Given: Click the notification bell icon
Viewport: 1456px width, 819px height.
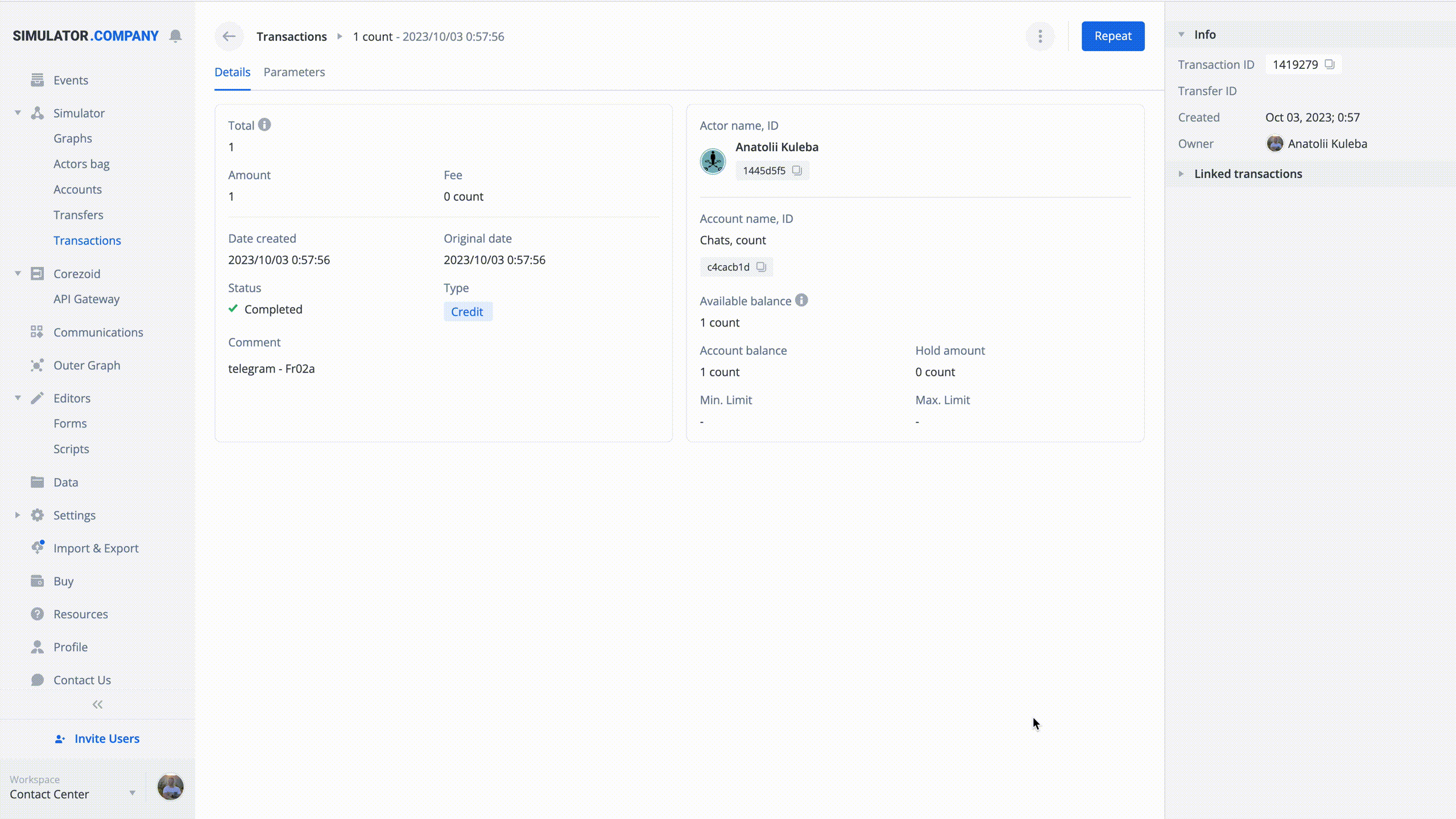Looking at the screenshot, I should (176, 36).
